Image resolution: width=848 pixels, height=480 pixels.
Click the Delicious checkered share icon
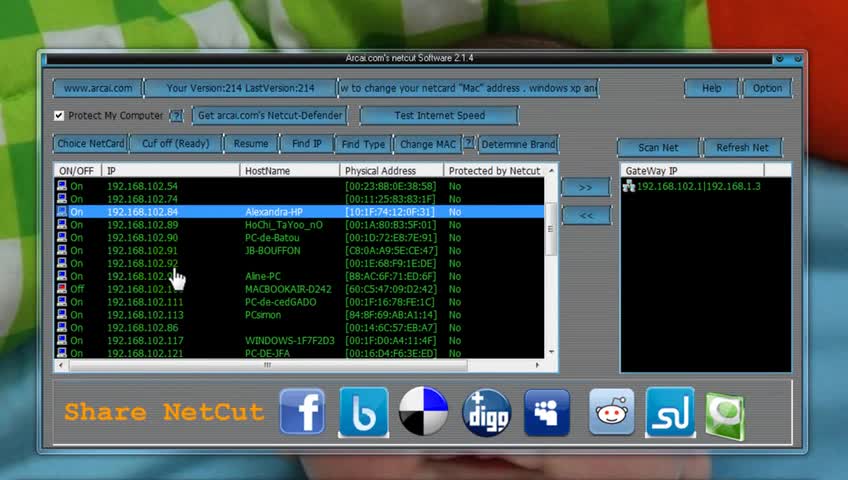point(423,411)
